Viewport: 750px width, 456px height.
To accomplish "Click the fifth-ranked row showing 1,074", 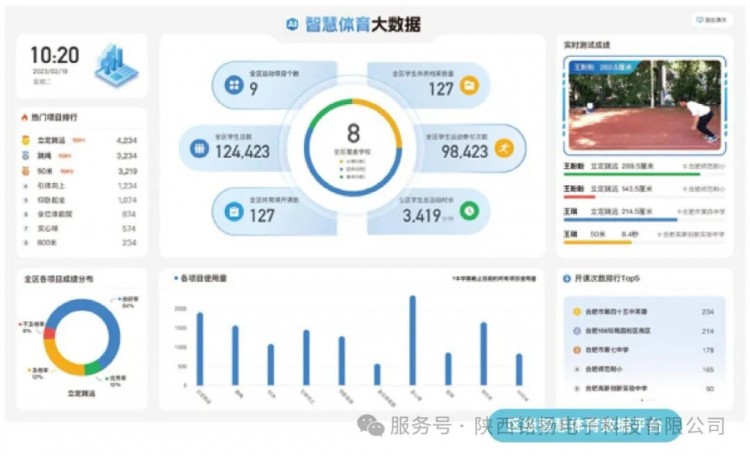I will tap(79, 200).
